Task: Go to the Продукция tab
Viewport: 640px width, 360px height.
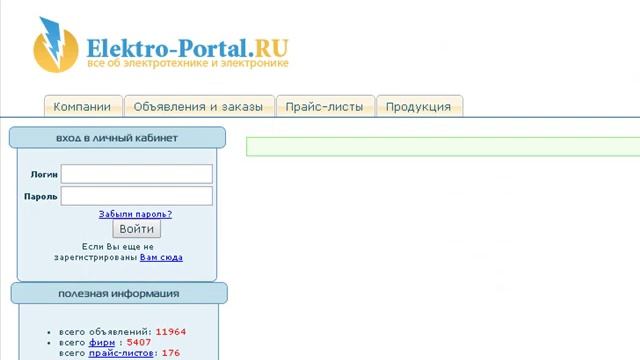Action: (420, 106)
